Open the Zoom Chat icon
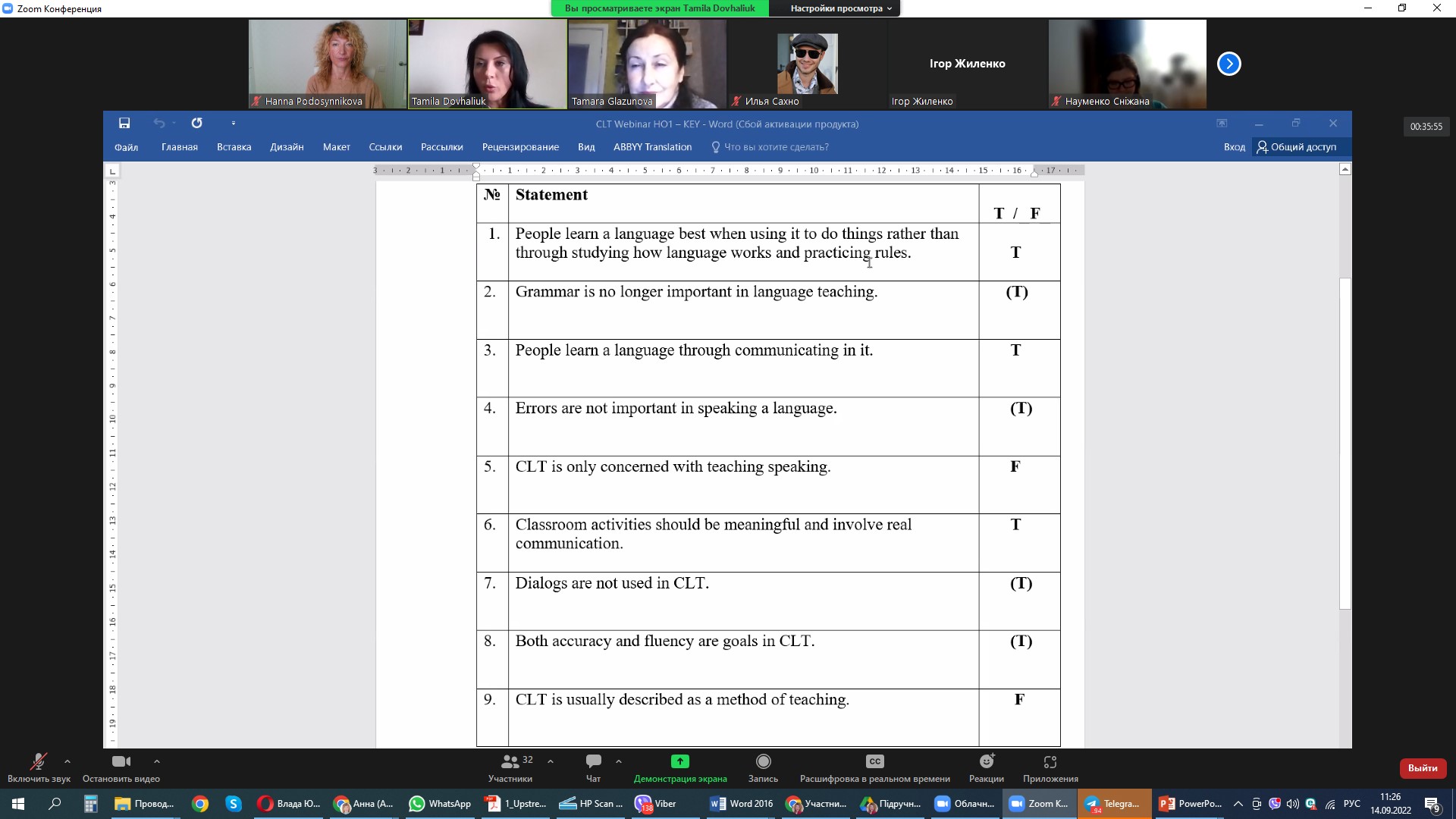 tap(593, 761)
